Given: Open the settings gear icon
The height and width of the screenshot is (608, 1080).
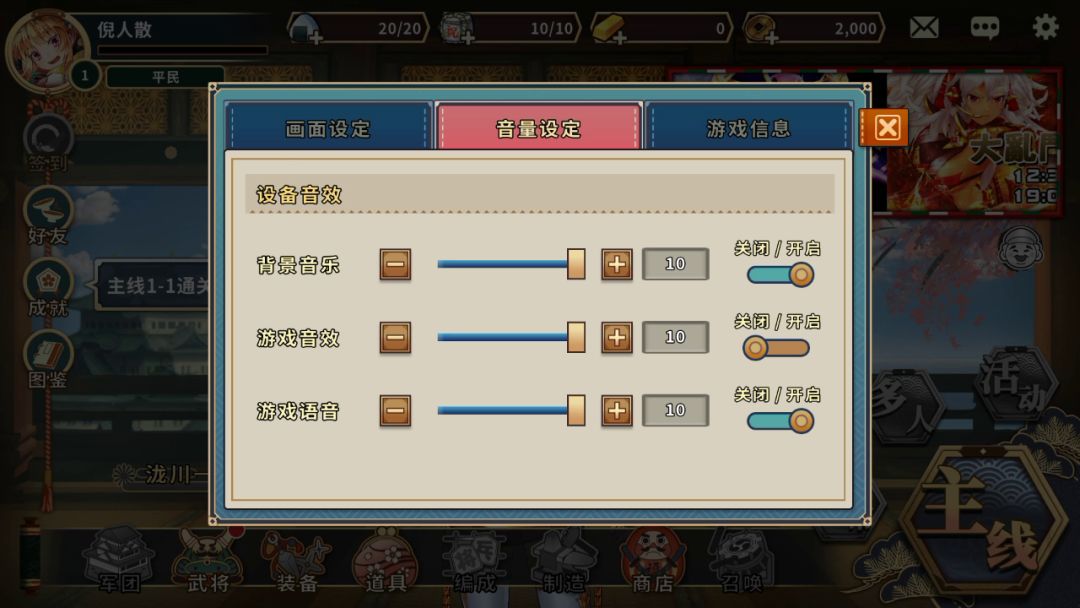Looking at the screenshot, I should [x=1045, y=28].
